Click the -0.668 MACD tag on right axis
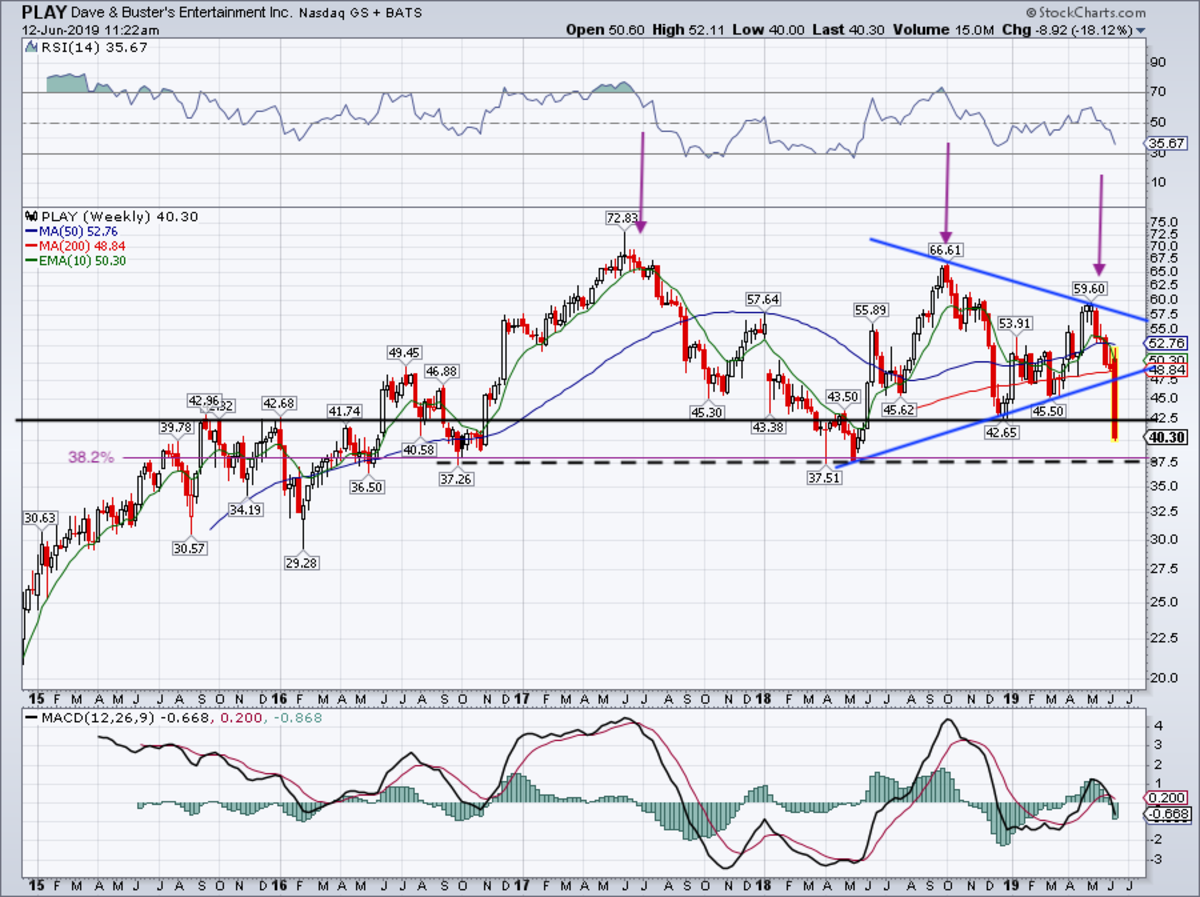 click(1170, 814)
